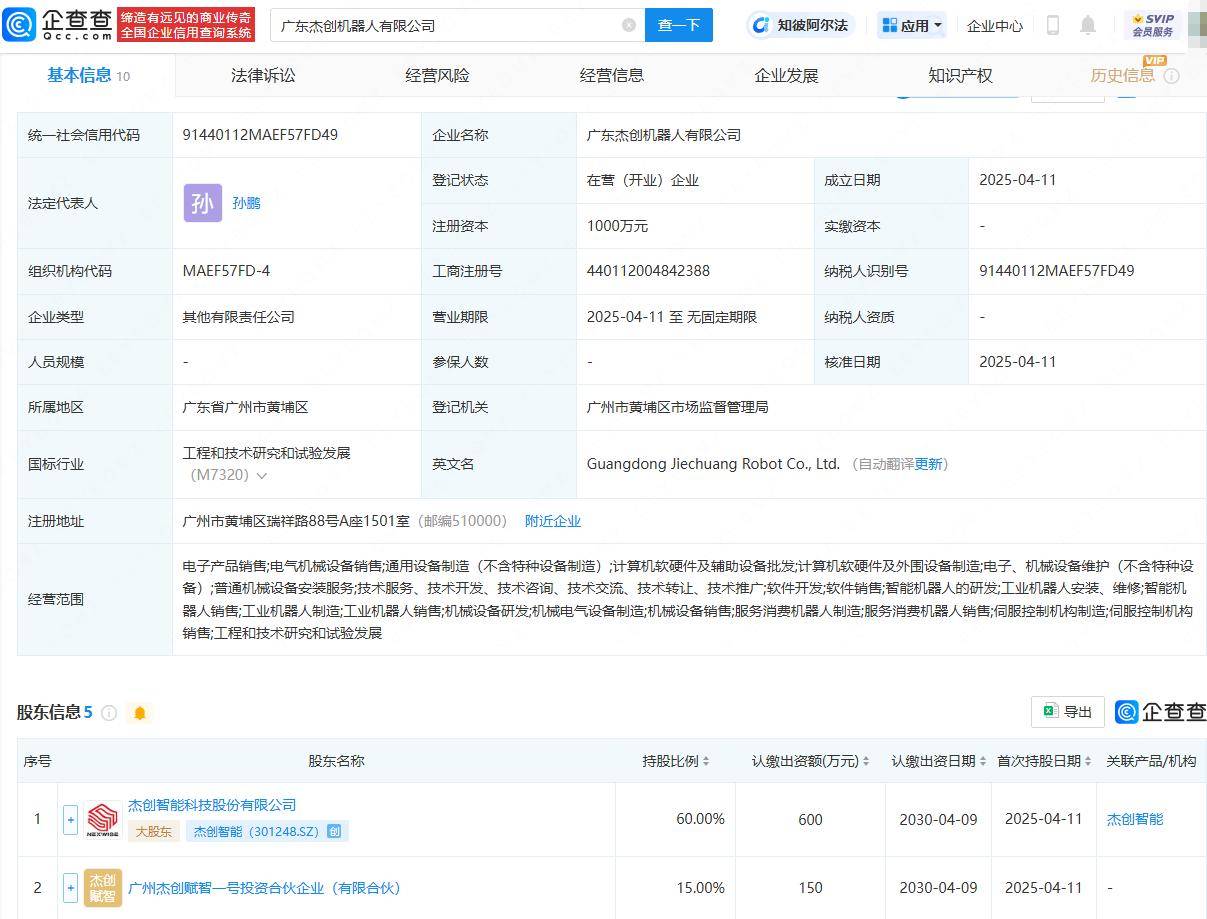
Task: Expand row 1 杰创智能科技 plus button
Action: pyautogui.click(x=70, y=819)
